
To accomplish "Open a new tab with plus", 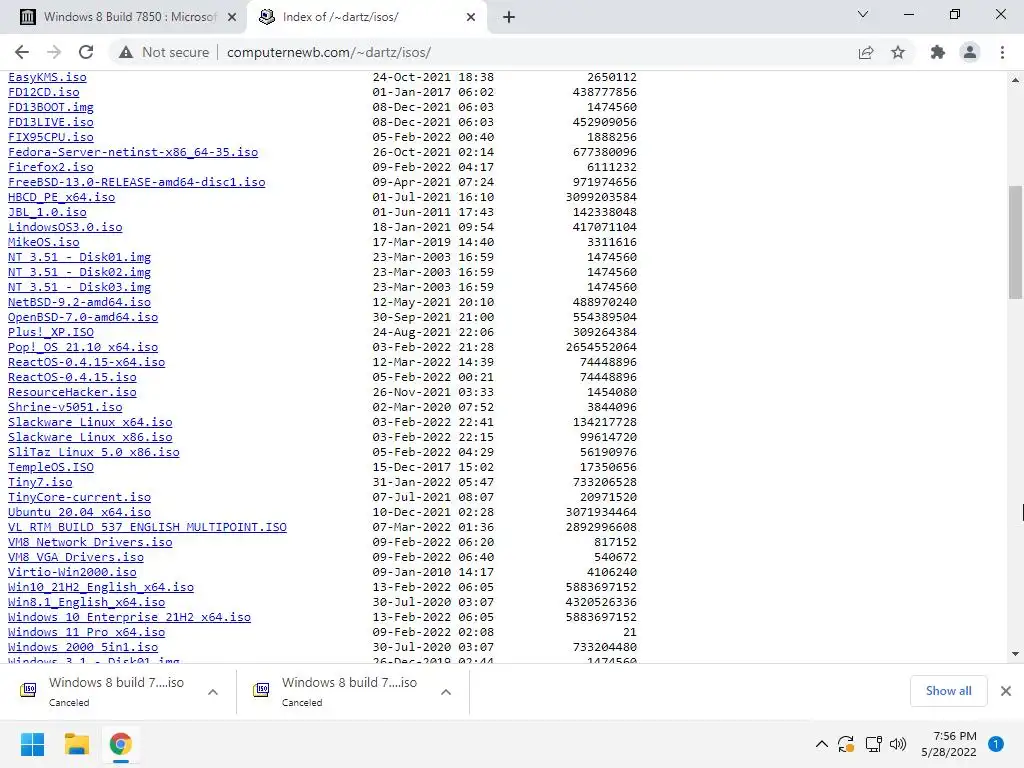I will pyautogui.click(x=509, y=17).
